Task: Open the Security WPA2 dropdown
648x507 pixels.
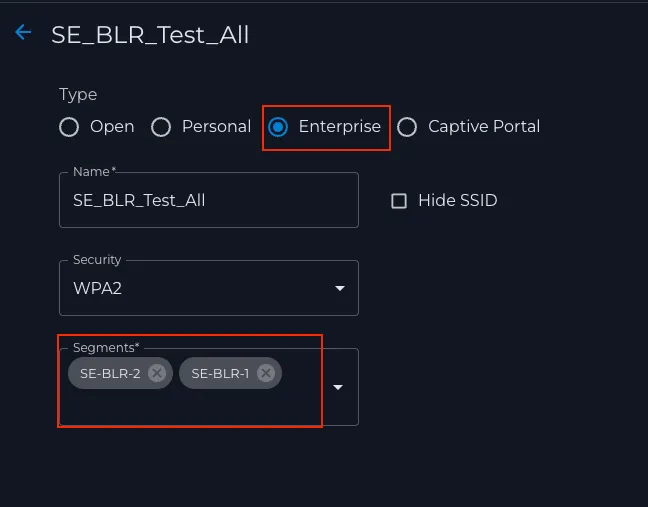Action: tap(209, 288)
